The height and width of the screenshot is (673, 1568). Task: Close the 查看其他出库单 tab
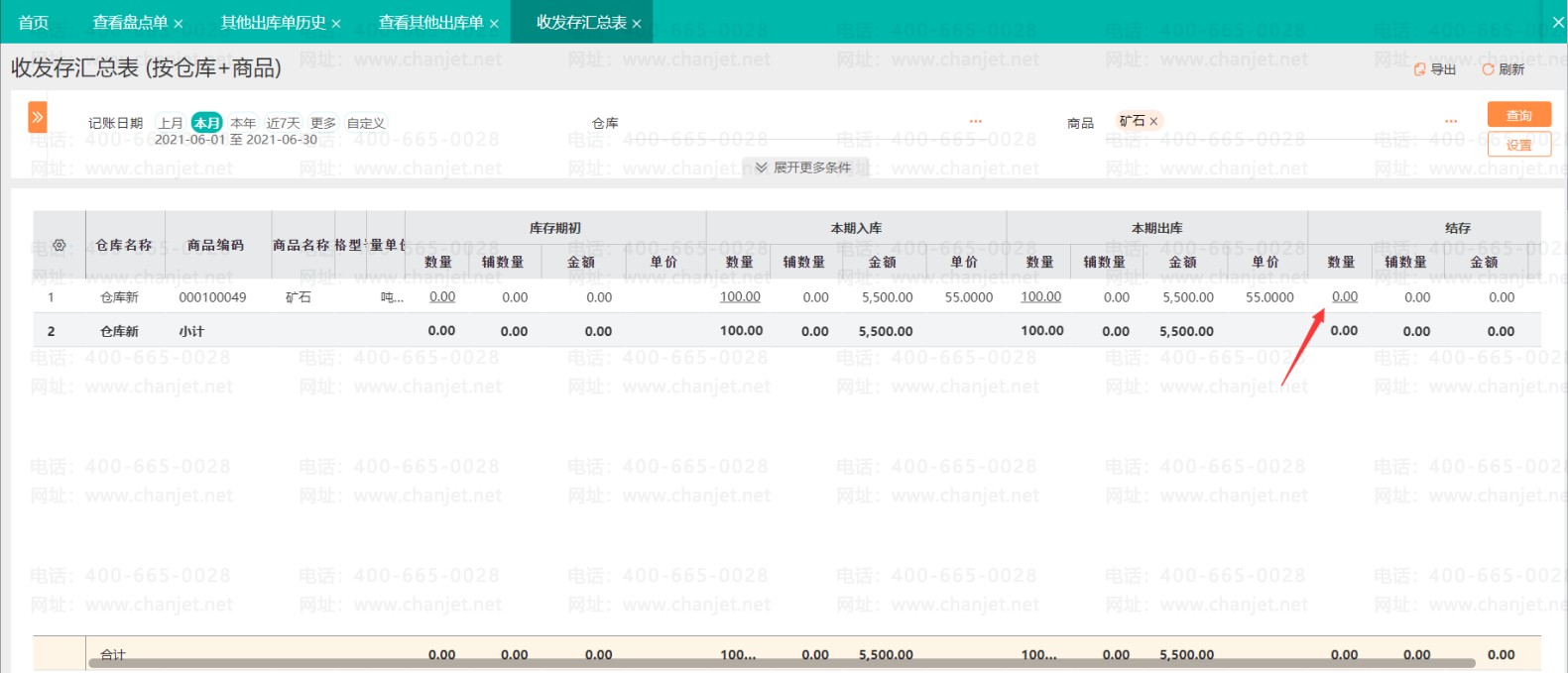tap(494, 24)
